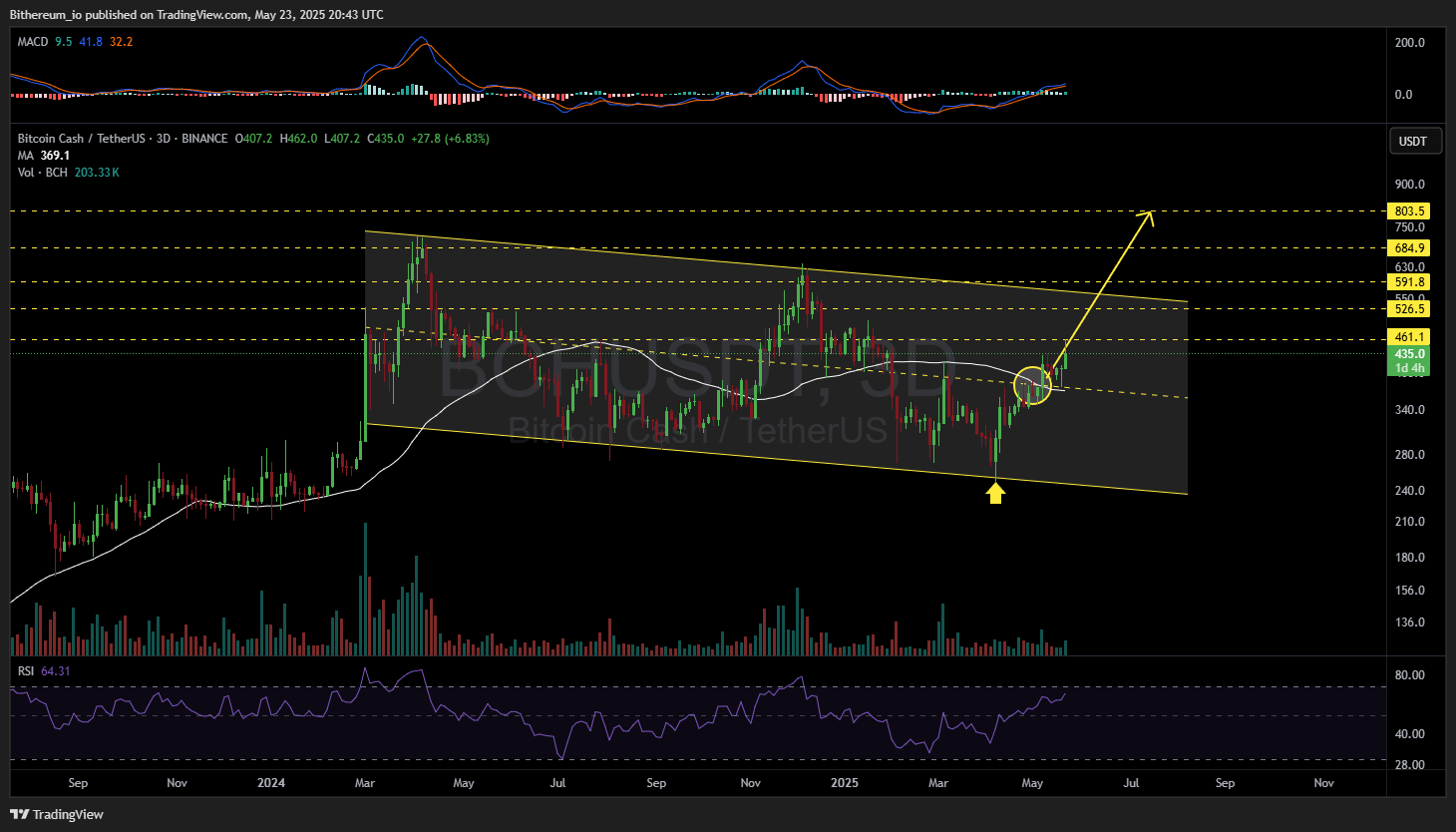Click the 461.1 price level label
The width and height of the screenshot is (1456, 832).
click(1409, 337)
